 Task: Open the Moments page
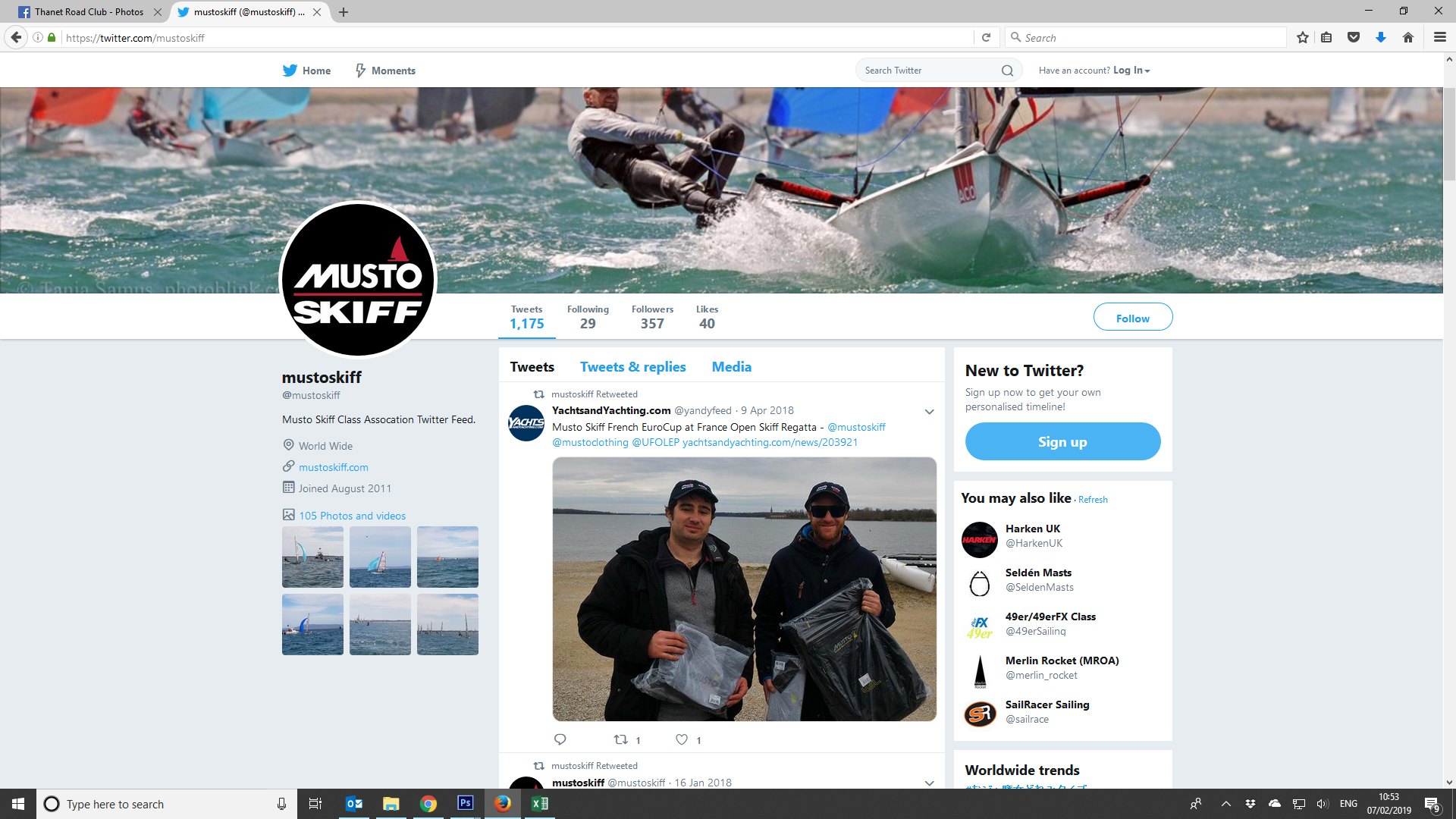(x=385, y=71)
